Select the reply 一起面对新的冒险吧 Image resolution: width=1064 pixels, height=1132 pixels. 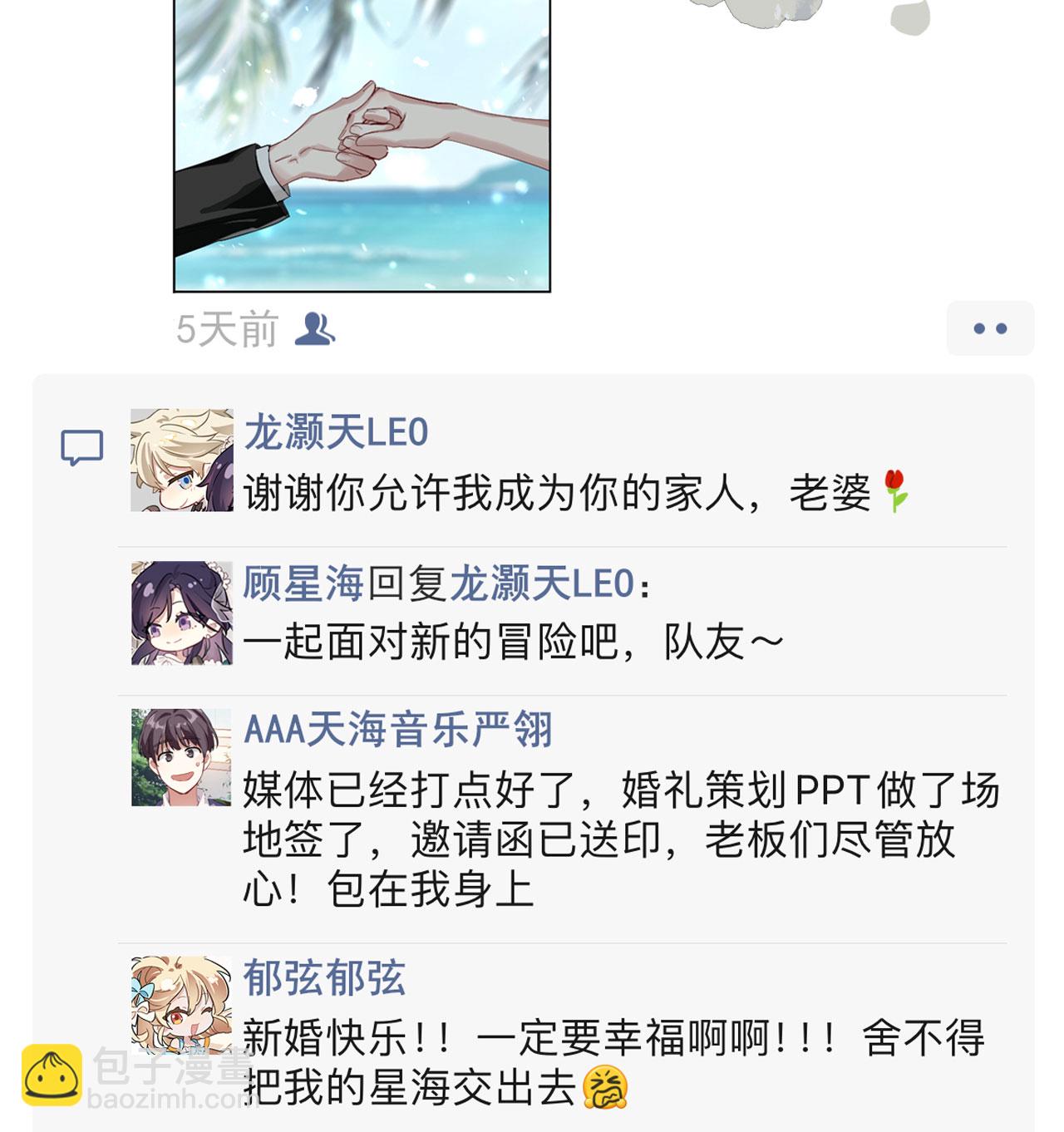pyautogui.click(x=514, y=642)
